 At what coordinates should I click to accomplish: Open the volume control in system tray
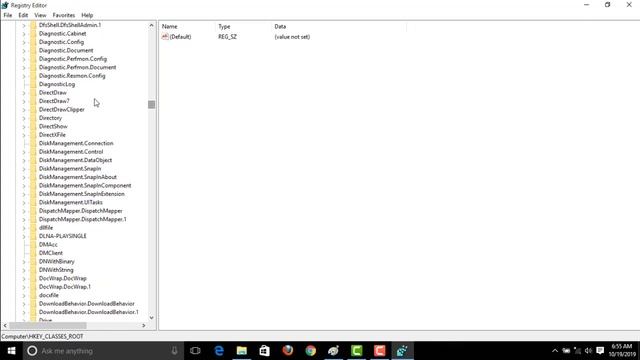[588, 351]
